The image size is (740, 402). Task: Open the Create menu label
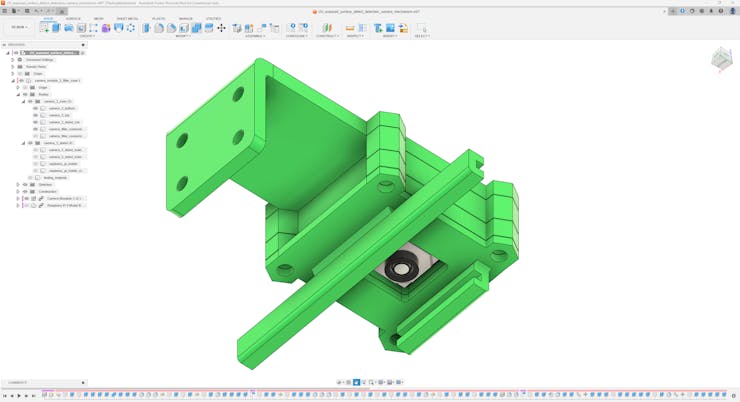87,36
